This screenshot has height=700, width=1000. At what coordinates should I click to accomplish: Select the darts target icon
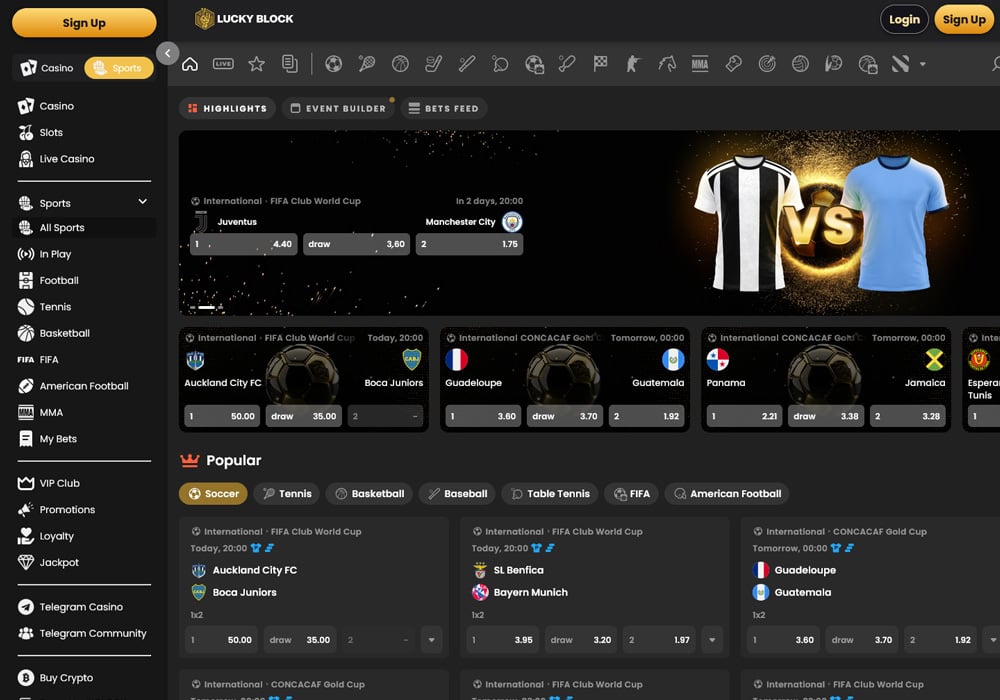767,64
